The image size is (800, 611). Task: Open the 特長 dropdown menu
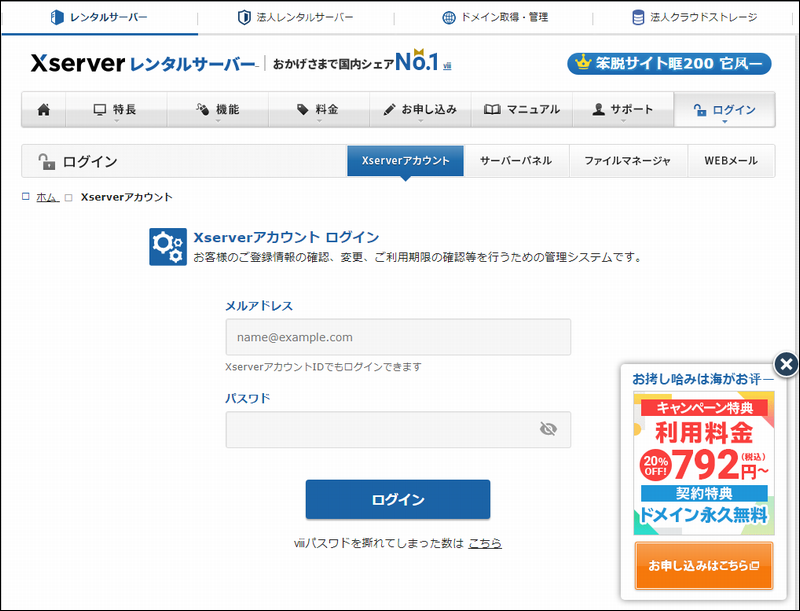point(116,110)
